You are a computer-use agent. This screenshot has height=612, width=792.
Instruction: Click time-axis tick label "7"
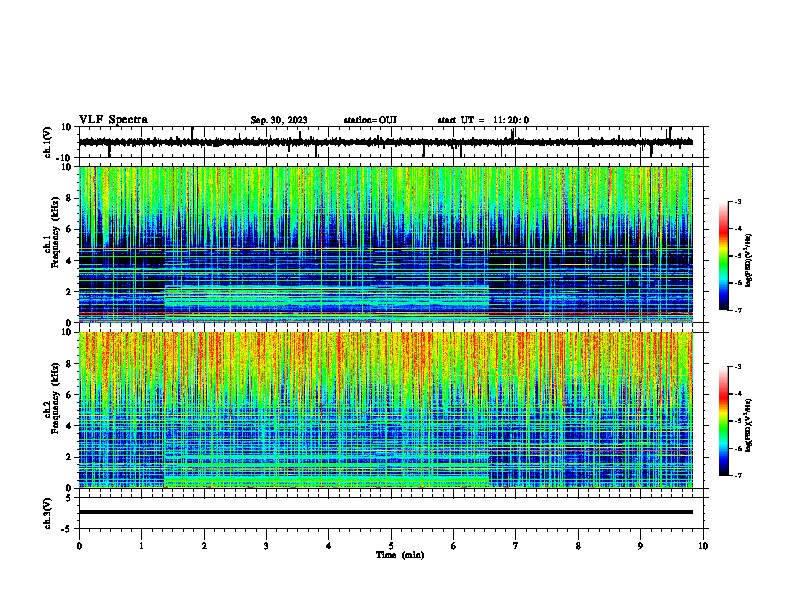point(516,546)
